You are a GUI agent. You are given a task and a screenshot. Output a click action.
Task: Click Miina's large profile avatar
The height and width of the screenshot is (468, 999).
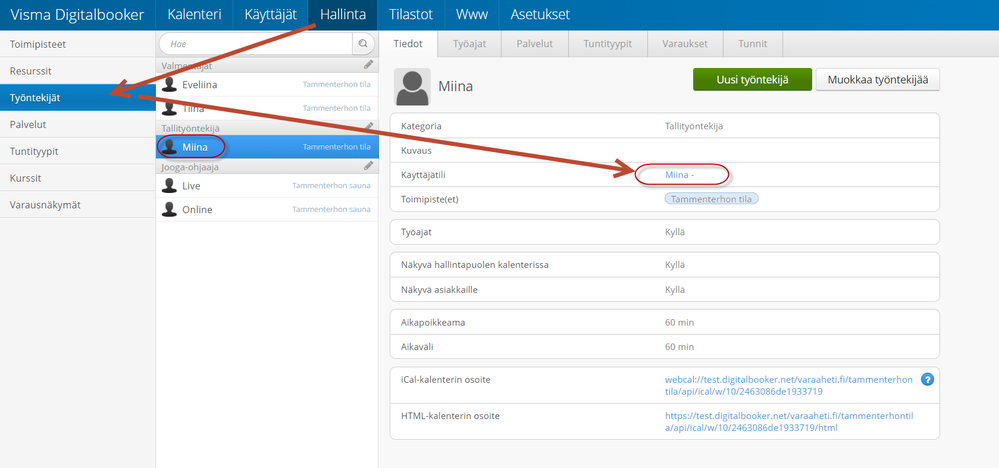pos(412,87)
